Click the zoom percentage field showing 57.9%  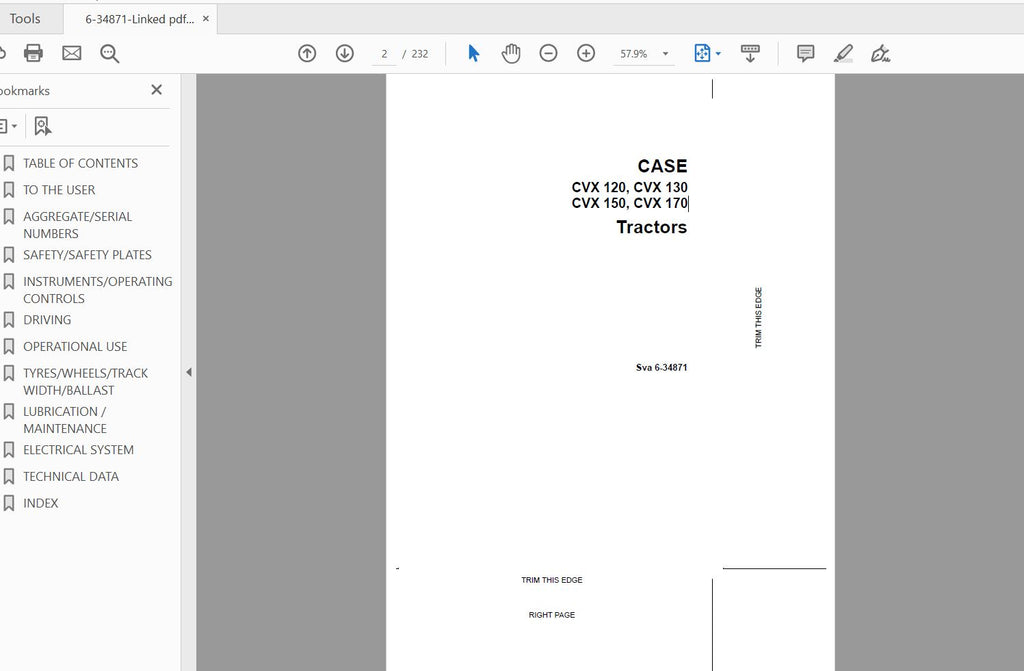pos(633,54)
